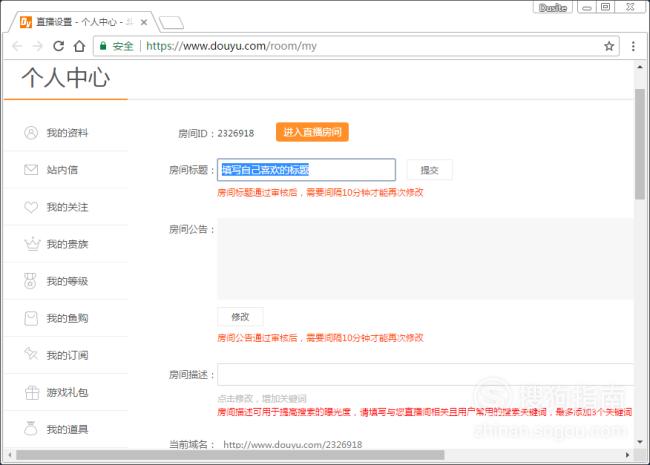Open 游戏礼包 sidebar entry
Screen dimensions: 650x465
pos(67,392)
